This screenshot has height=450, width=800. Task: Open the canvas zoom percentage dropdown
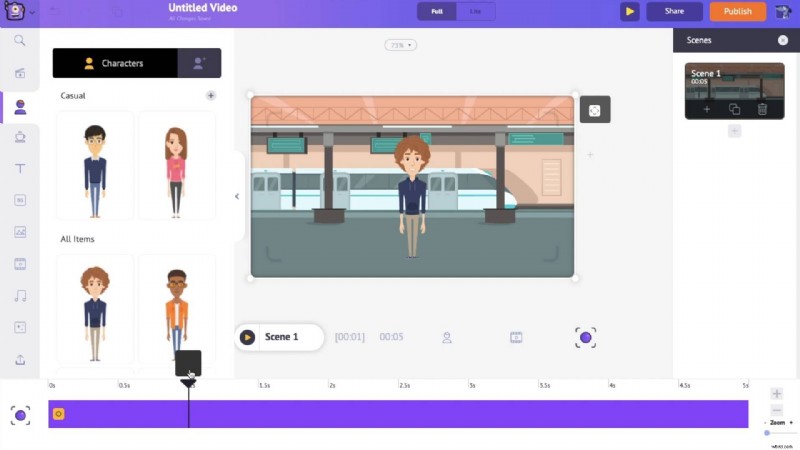(x=401, y=45)
